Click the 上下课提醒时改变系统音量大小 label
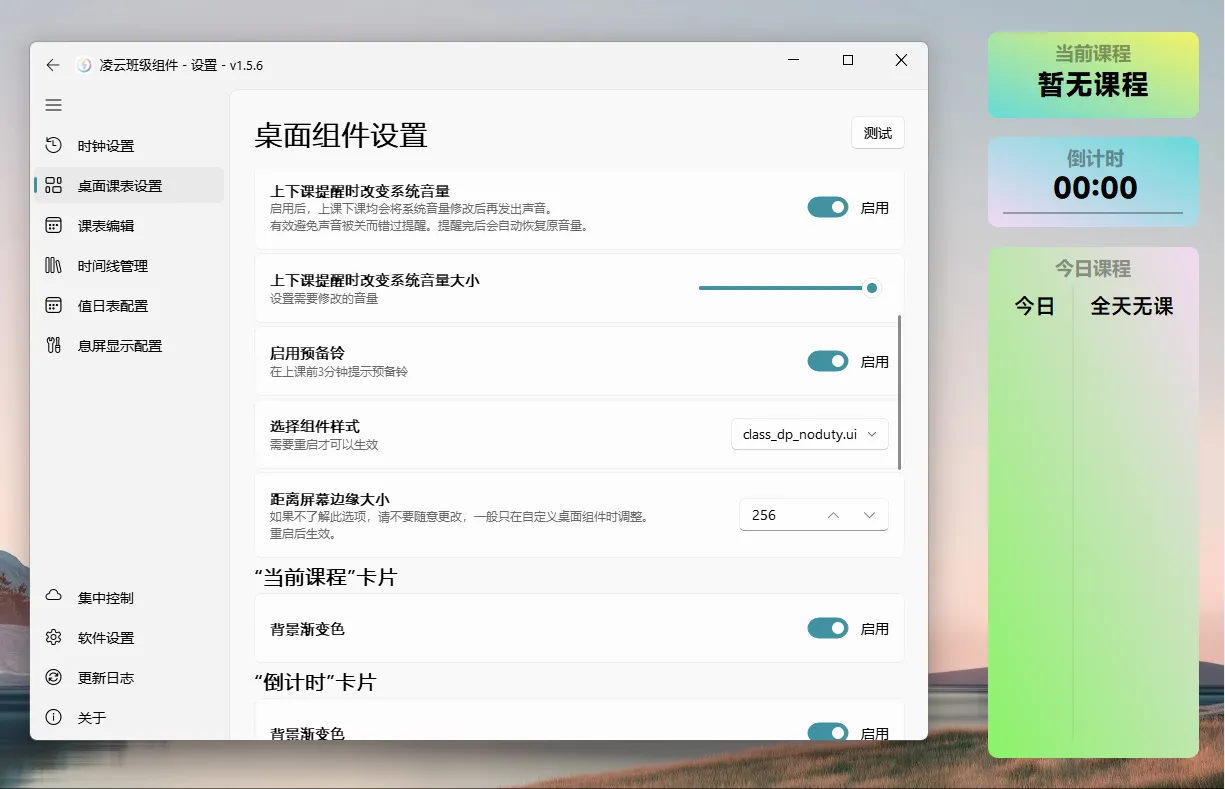The height and width of the screenshot is (789, 1225). [374, 280]
